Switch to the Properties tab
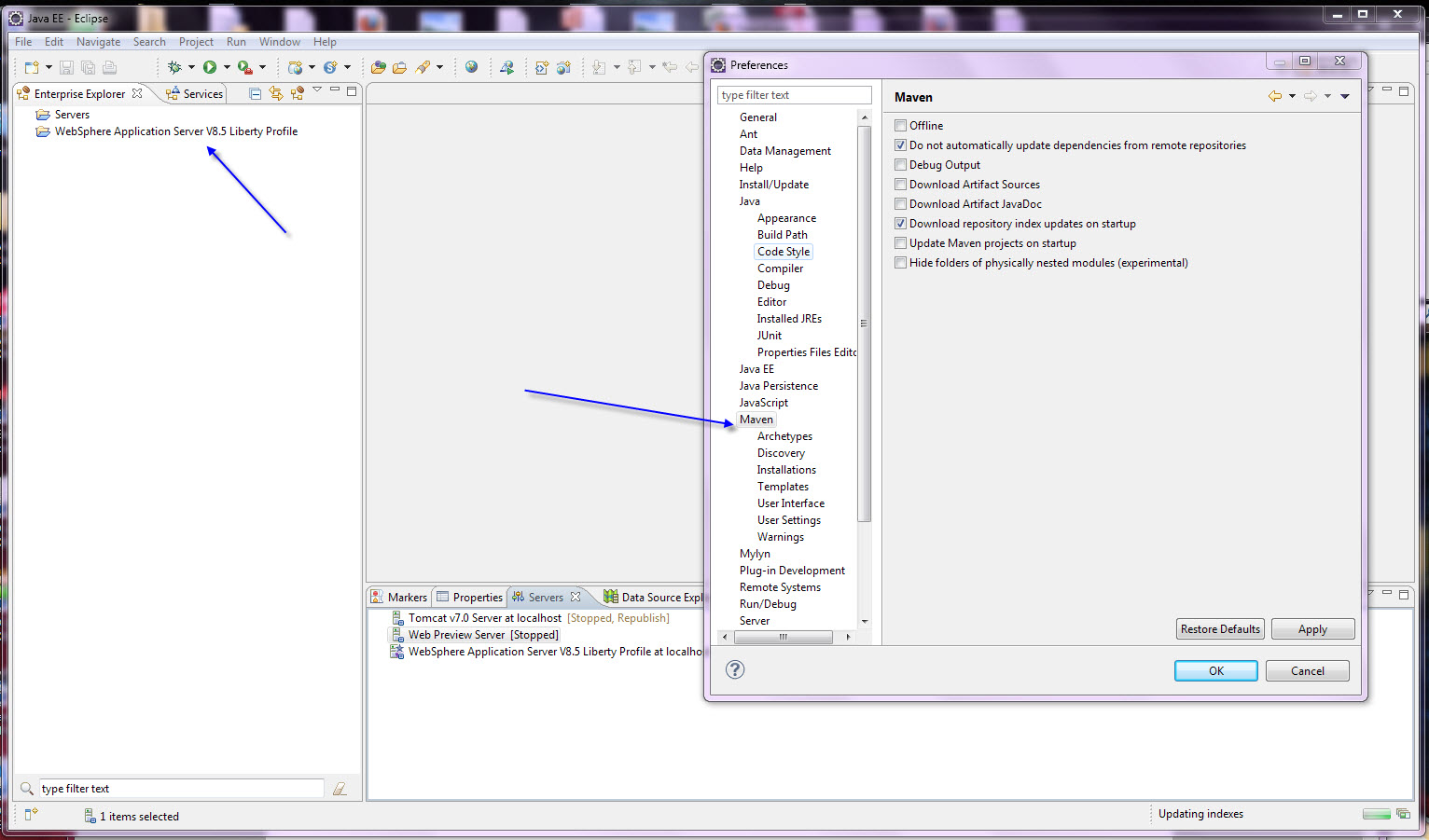Viewport: 1429px width, 840px height. 470,597
